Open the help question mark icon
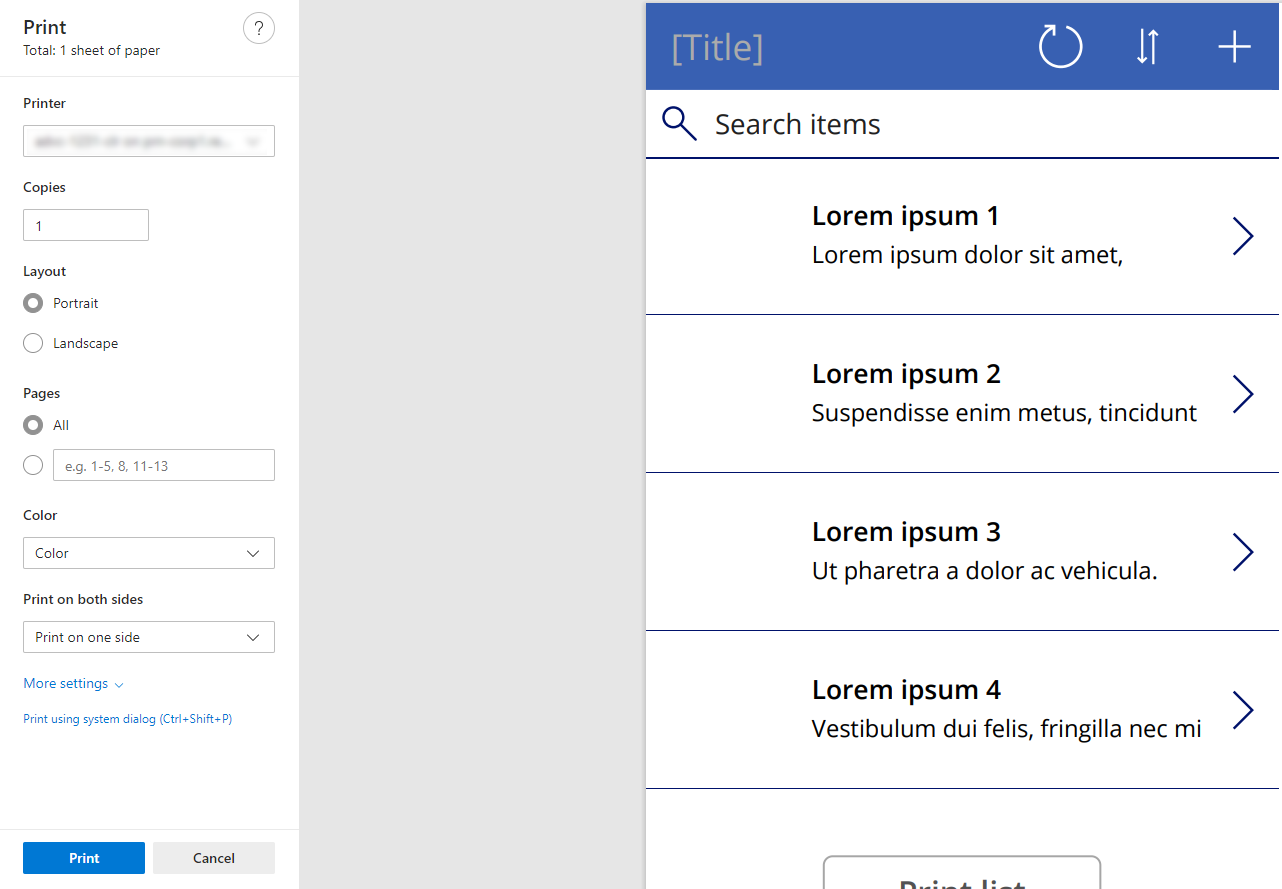The width and height of the screenshot is (1282, 889). pyautogui.click(x=259, y=28)
